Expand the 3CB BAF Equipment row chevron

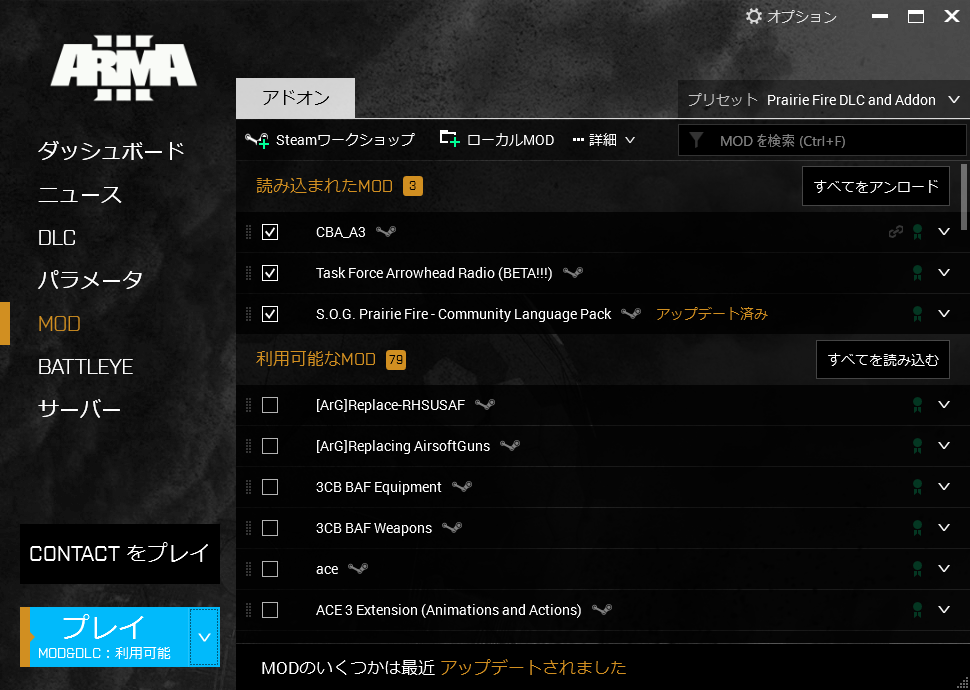(943, 486)
